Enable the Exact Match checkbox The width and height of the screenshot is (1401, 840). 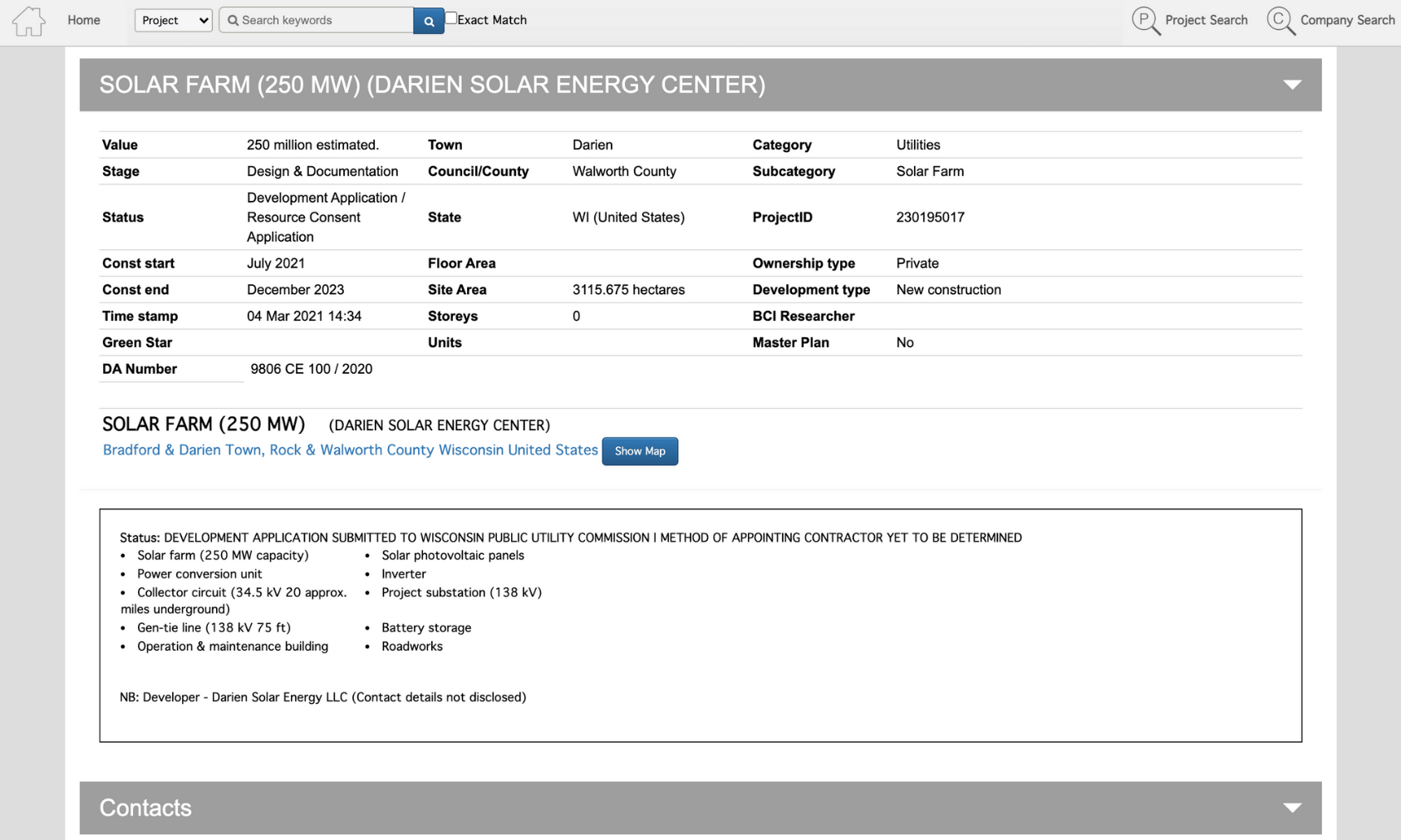(x=451, y=17)
